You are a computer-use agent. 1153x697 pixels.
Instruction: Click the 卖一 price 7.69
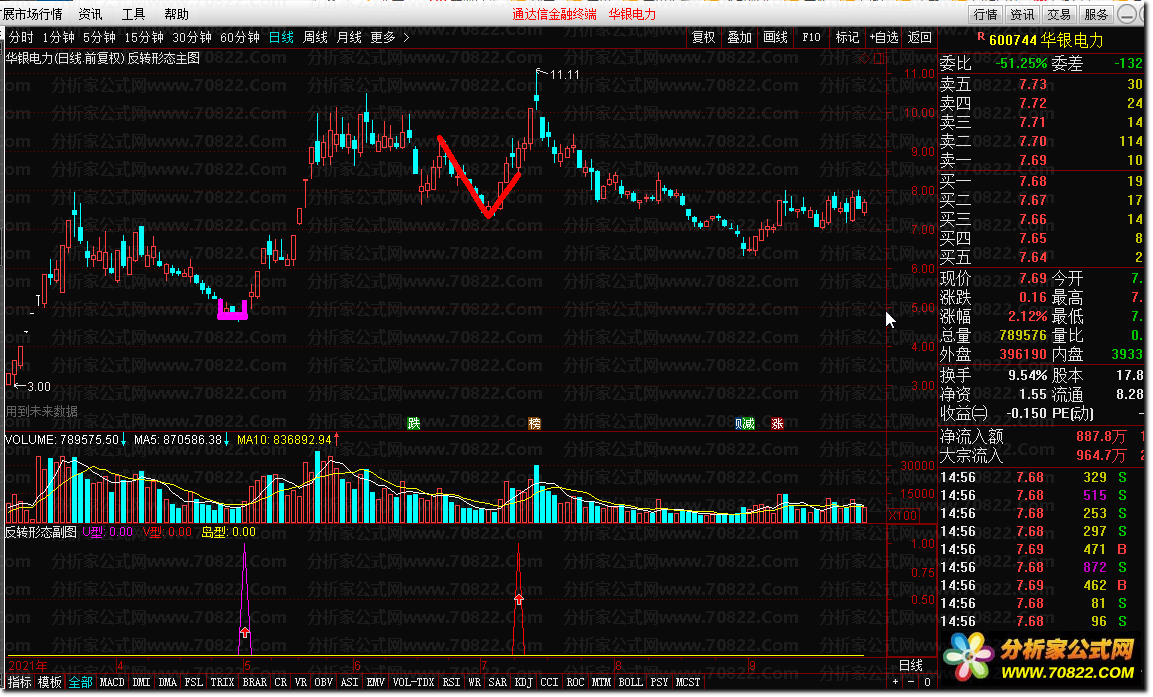pyautogui.click(x=1032, y=160)
